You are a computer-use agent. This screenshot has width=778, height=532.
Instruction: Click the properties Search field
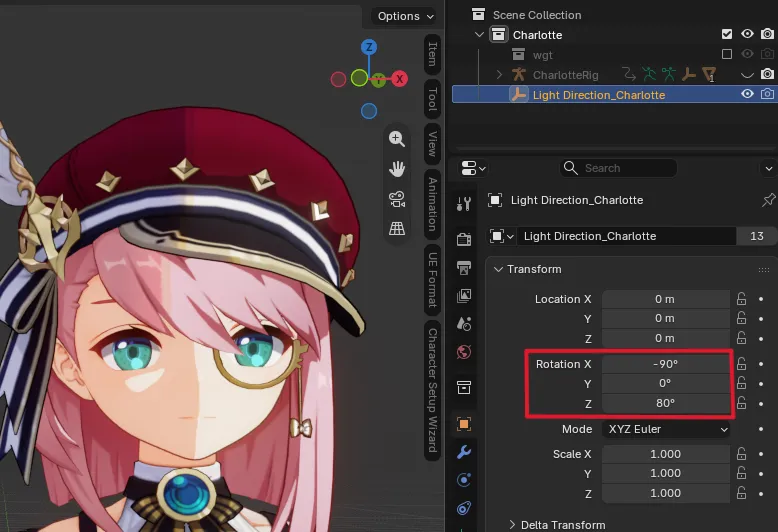618,168
